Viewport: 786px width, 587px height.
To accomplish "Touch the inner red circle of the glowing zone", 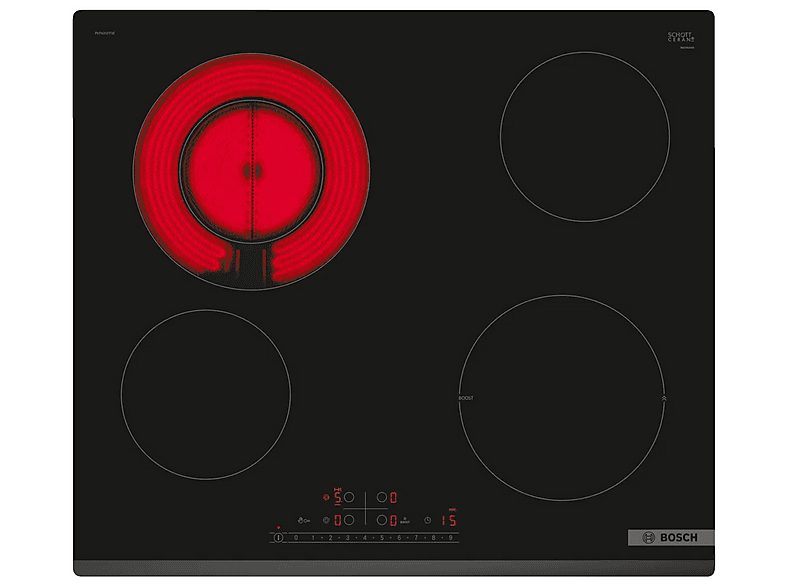I will pyautogui.click(x=251, y=171).
